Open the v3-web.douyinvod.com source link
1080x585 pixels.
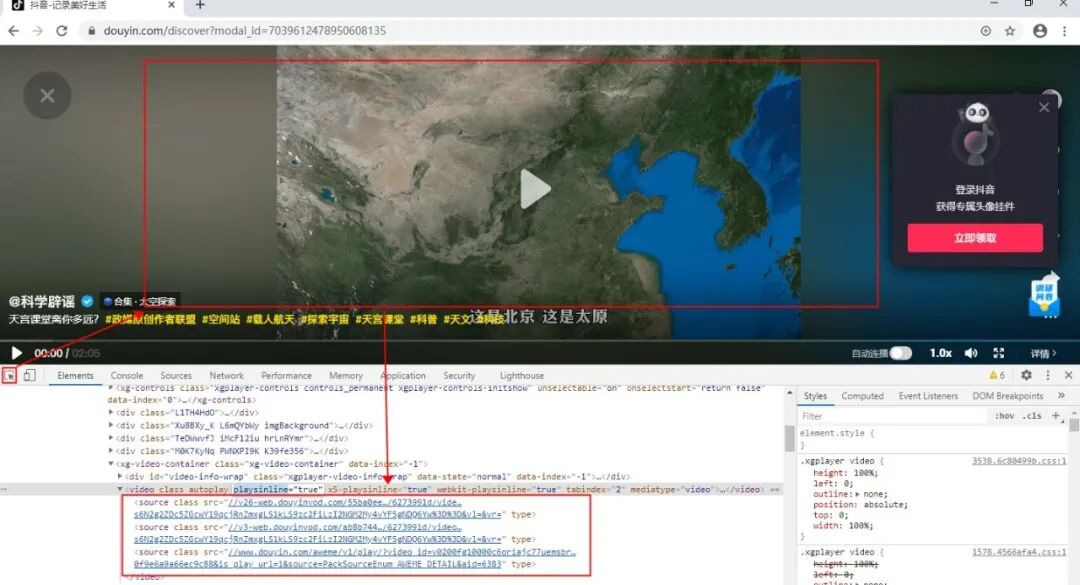coord(344,527)
